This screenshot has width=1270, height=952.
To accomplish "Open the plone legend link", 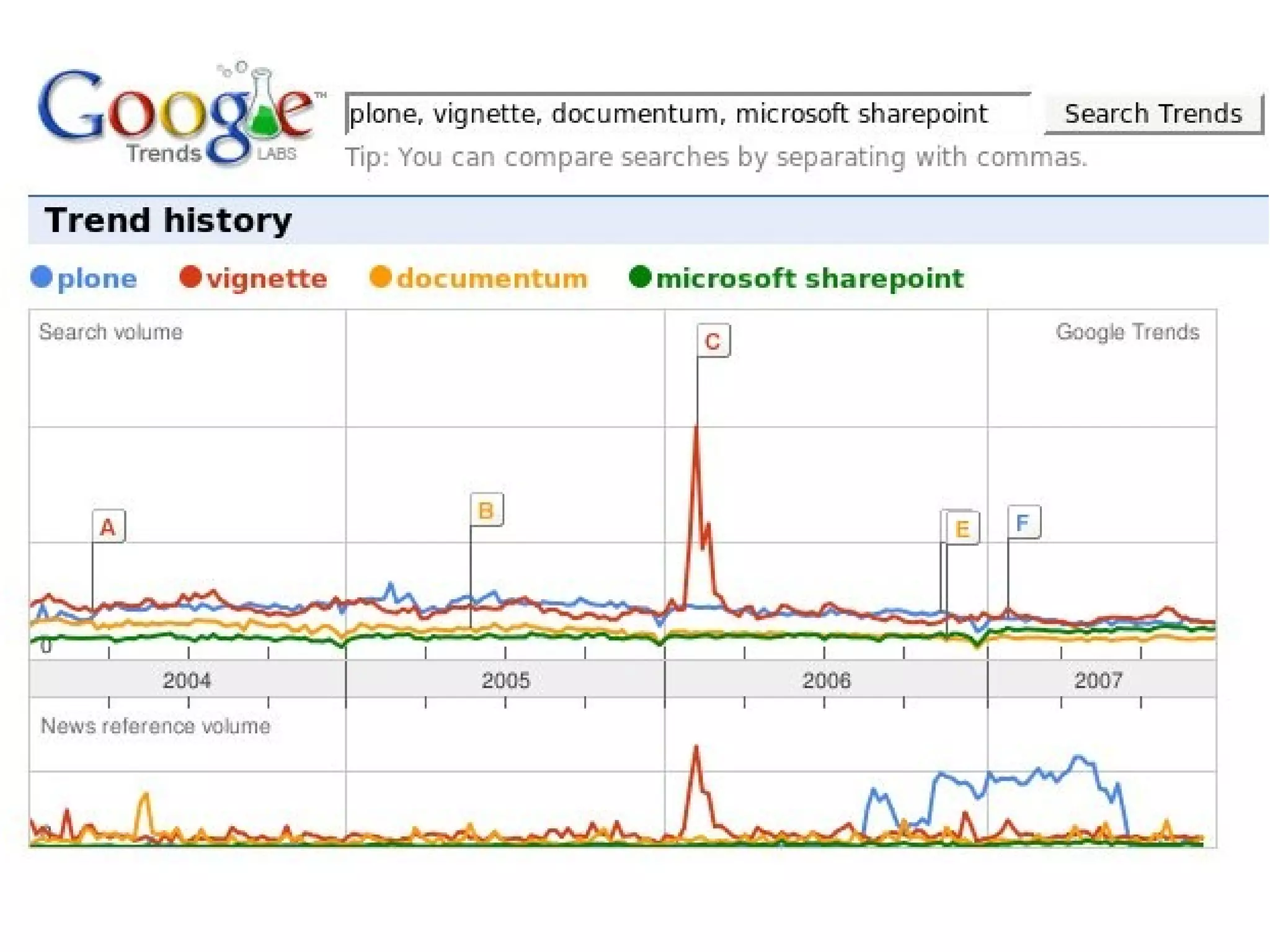I will pyautogui.click(x=97, y=278).
